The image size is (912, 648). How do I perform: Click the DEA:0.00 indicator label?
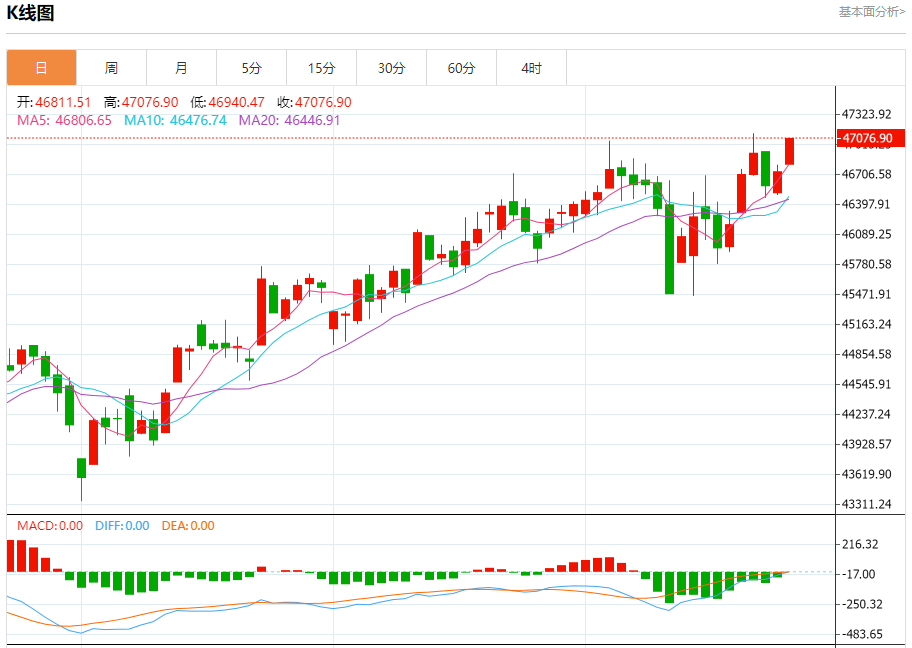pos(188,526)
